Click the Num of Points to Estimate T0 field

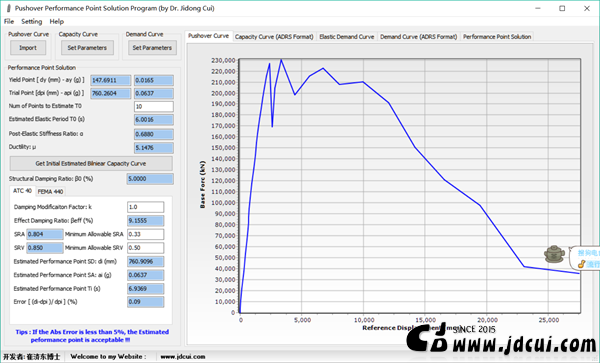coord(154,106)
